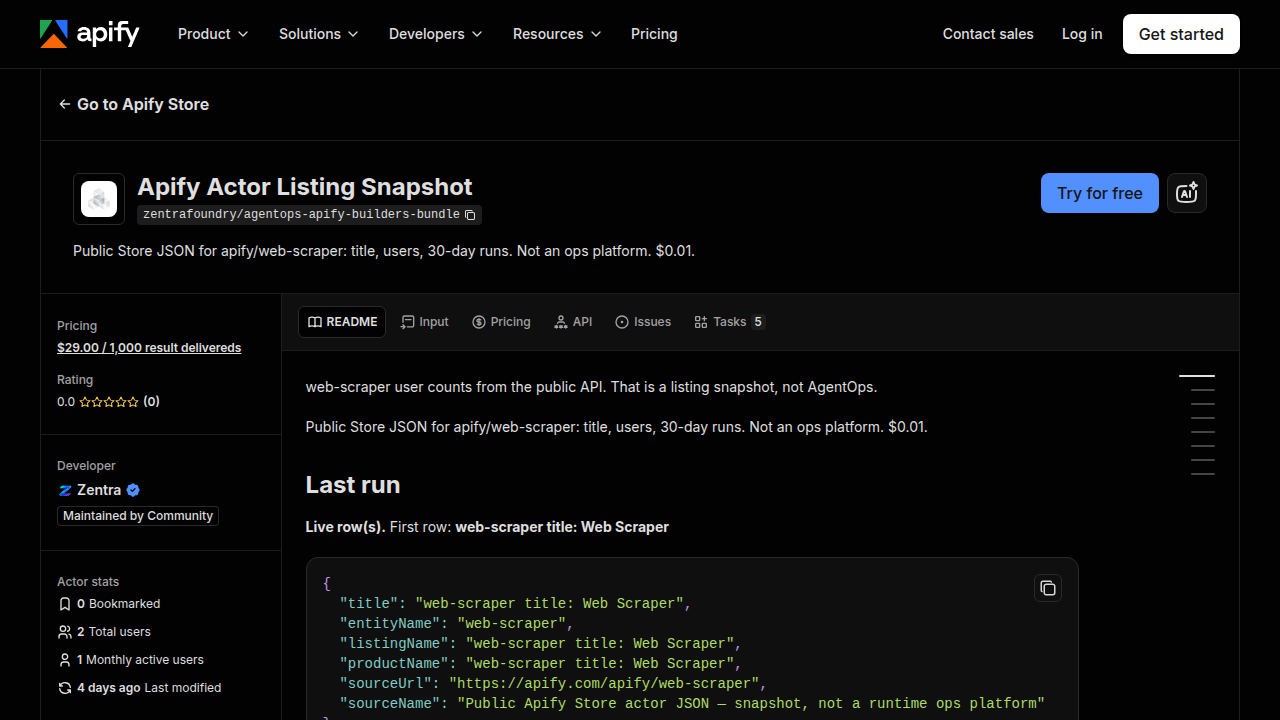Open the AI assistant icon button
The image size is (1280, 720).
click(1187, 193)
